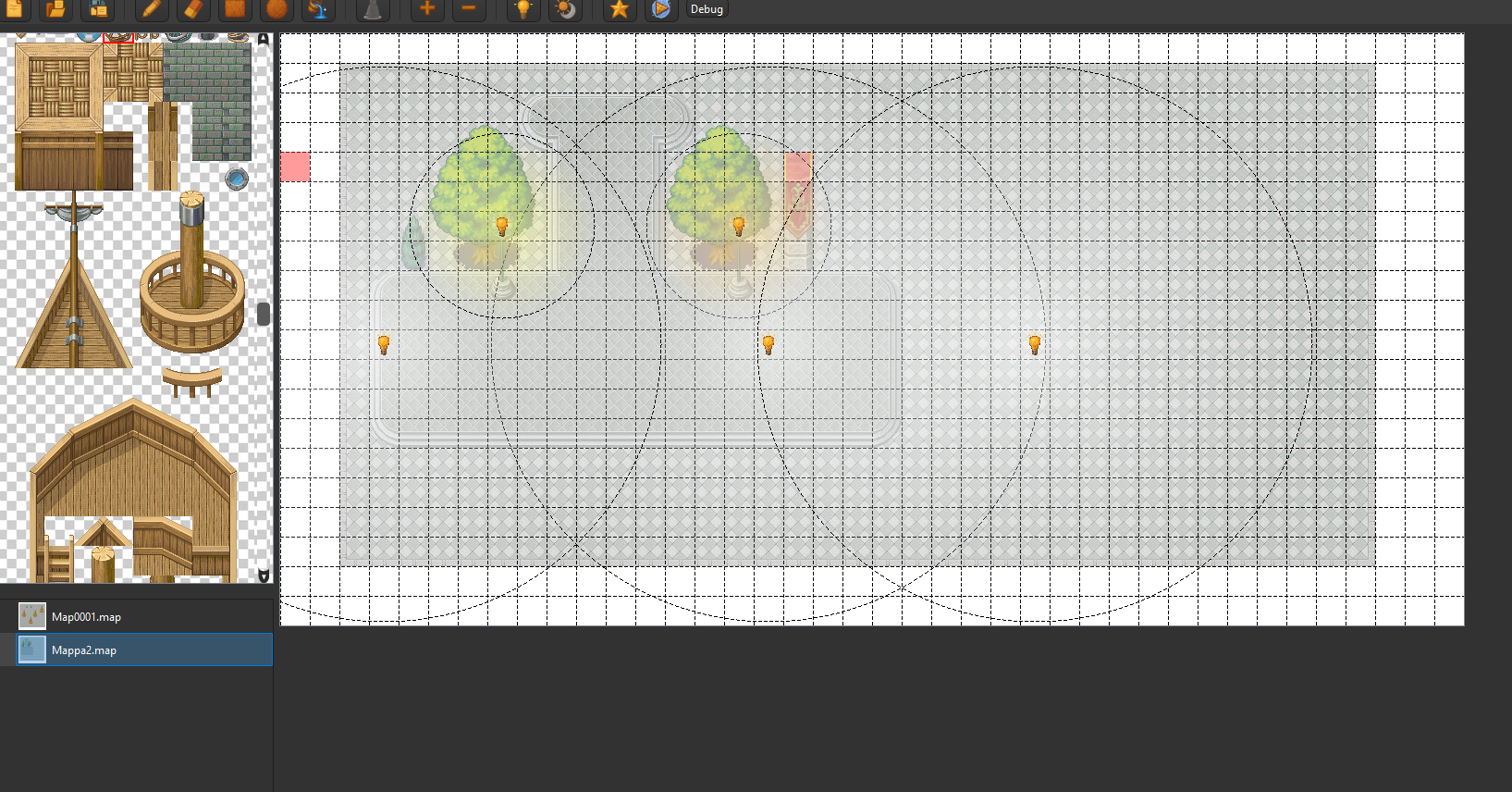Image resolution: width=1512 pixels, height=792 pixels.
Task: Click the zoom in plus icon
Action: click(427, 9)
